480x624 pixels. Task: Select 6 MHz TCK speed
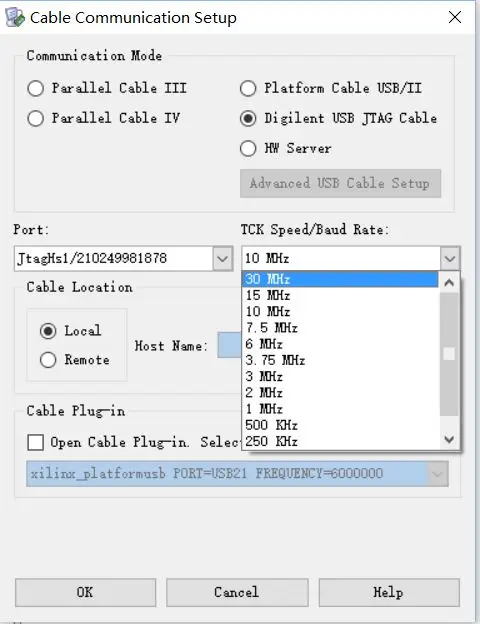point(340,344)
